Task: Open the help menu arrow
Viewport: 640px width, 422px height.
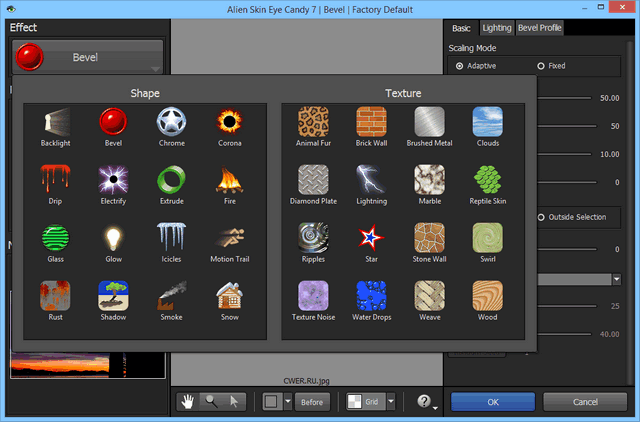Action: click(x=436, y=405)
